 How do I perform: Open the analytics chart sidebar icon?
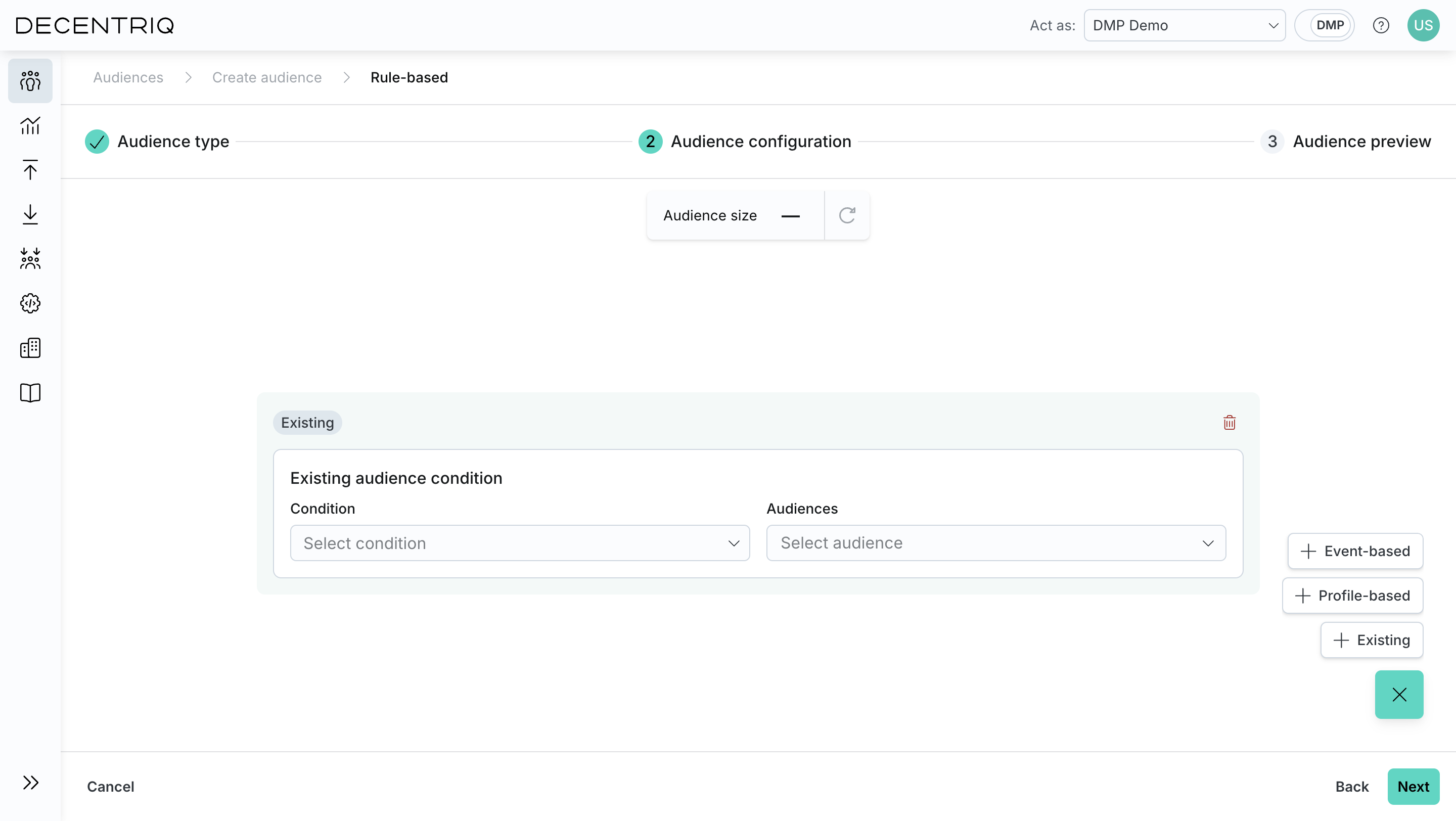[30, 125]
